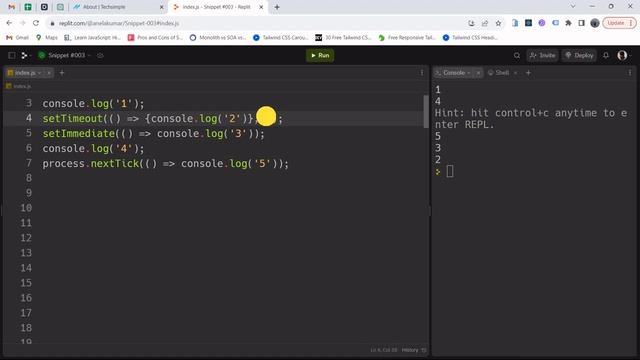Toggle the Replit sidebar panel icon

click(12, 56)
